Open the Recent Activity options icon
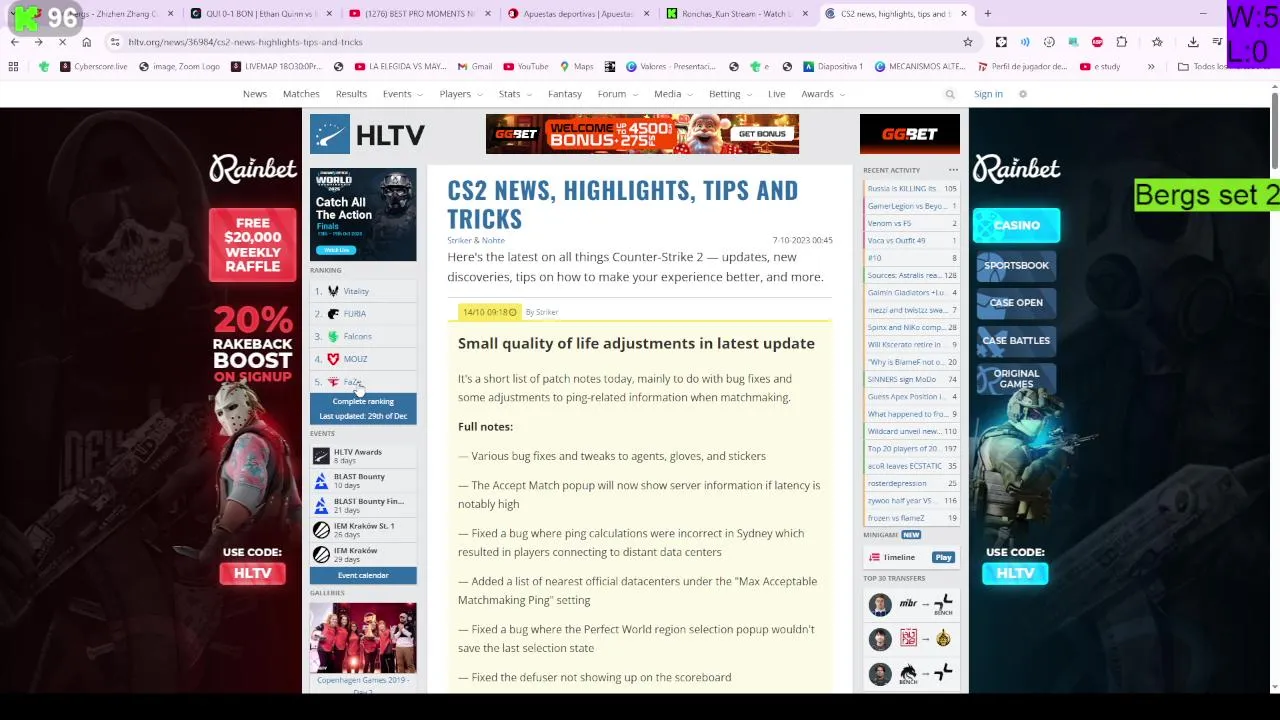 953,170
